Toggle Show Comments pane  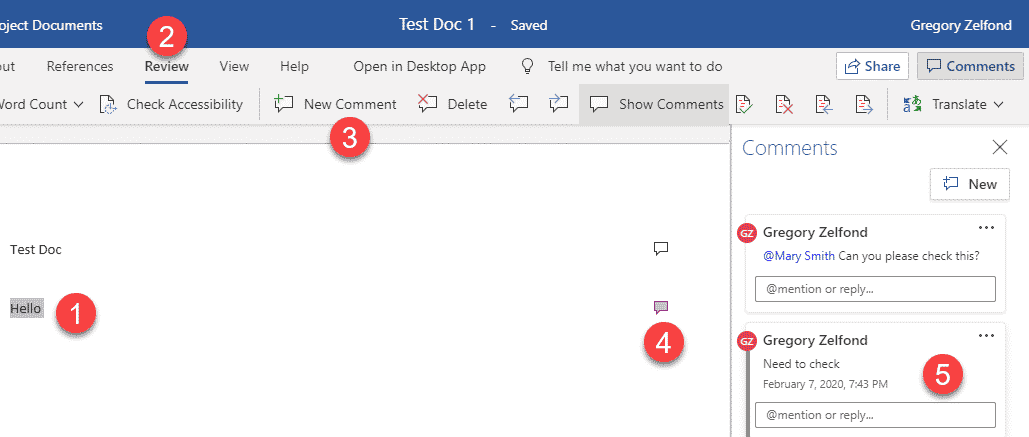point(656,104)
